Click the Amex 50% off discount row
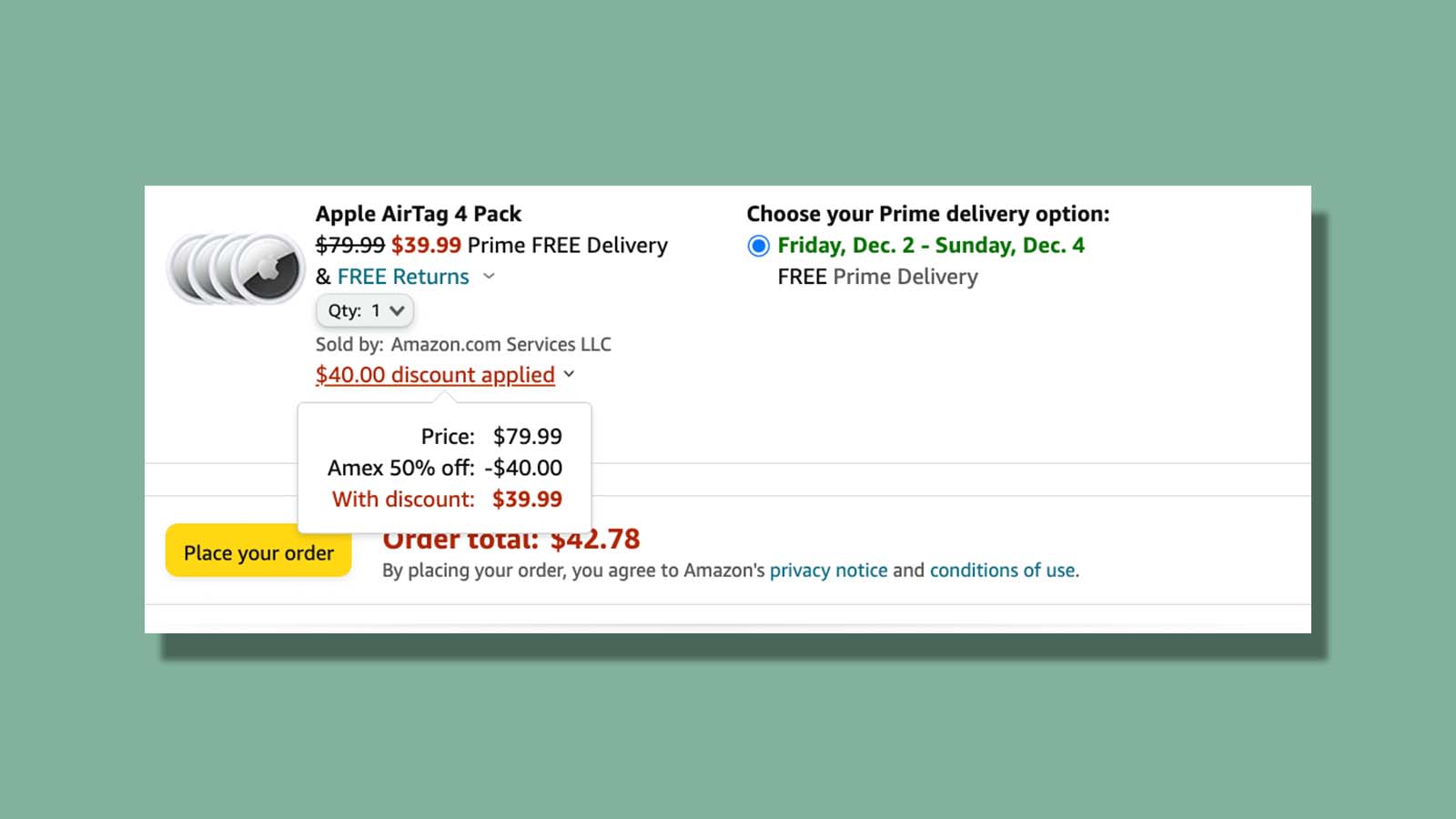 (445, 468)
